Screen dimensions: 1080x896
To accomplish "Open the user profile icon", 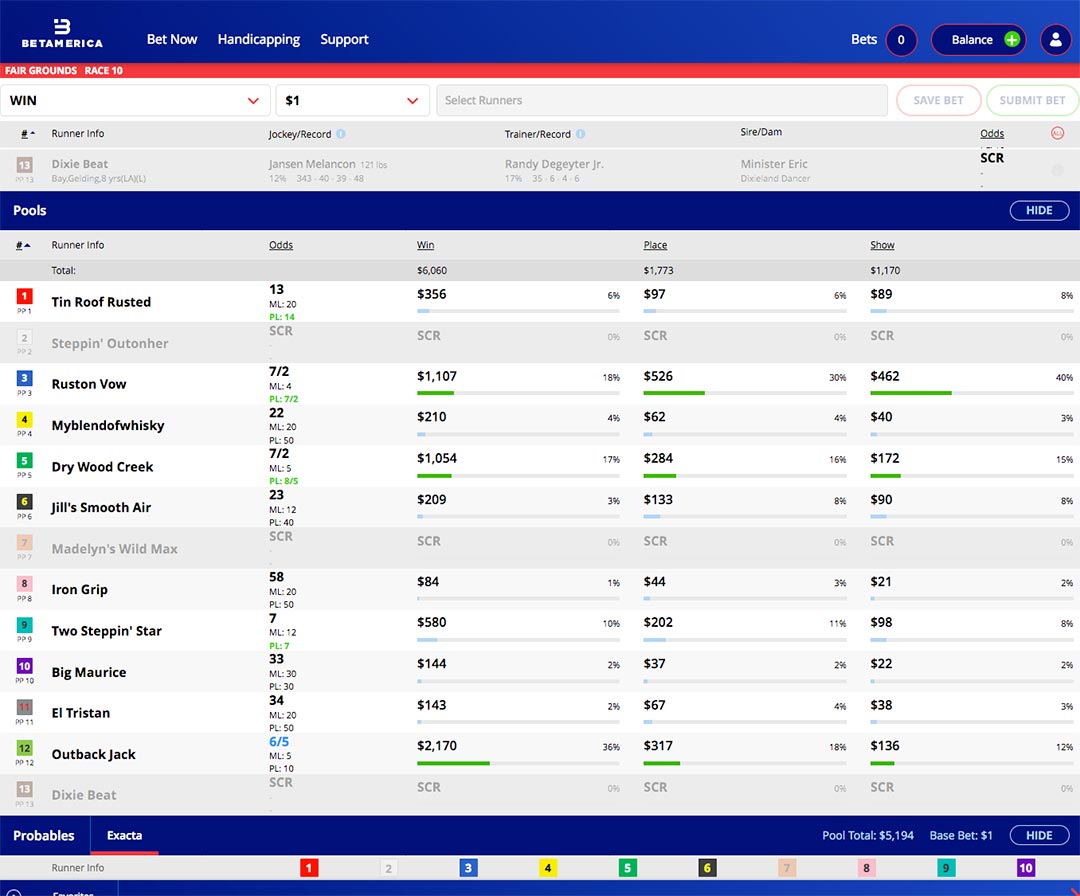I will pos(1055,40).
